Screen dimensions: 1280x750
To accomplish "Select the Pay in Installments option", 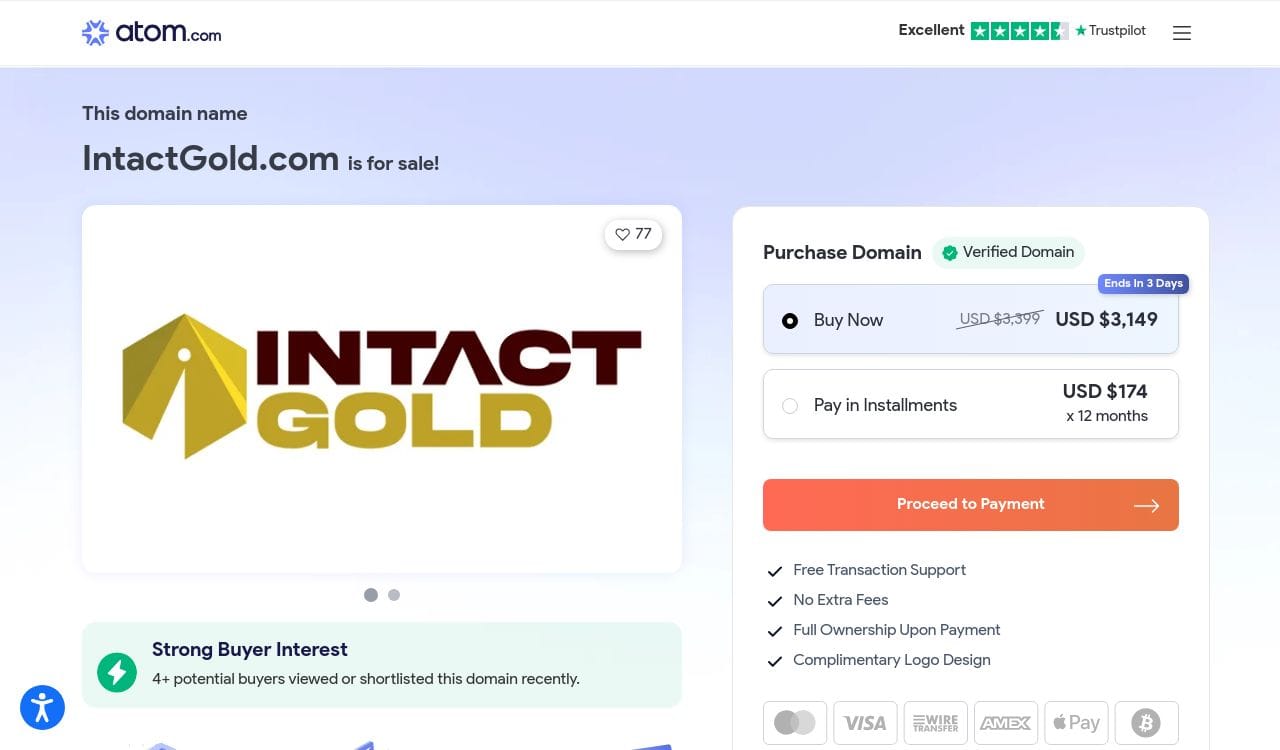I will point(790,405).
